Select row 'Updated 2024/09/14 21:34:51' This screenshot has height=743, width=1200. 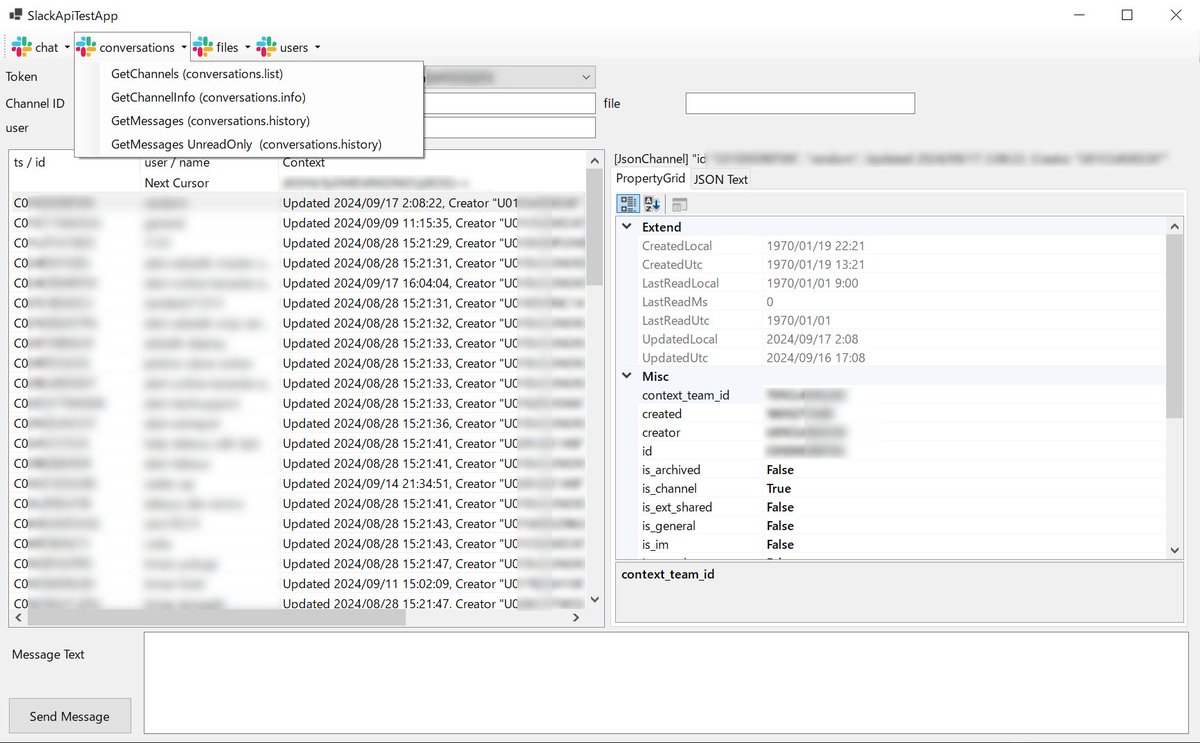pyautogui.click(x=298, y=483)
